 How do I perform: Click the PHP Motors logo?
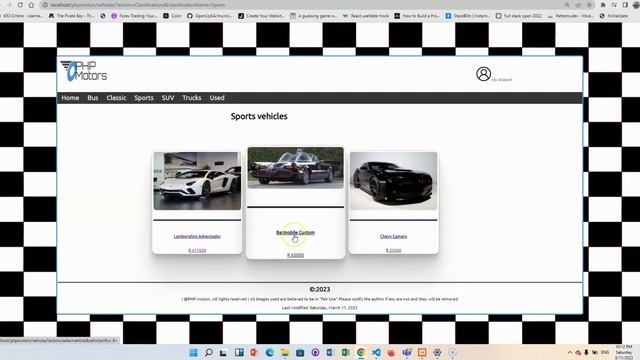click(x=84, y=71)
